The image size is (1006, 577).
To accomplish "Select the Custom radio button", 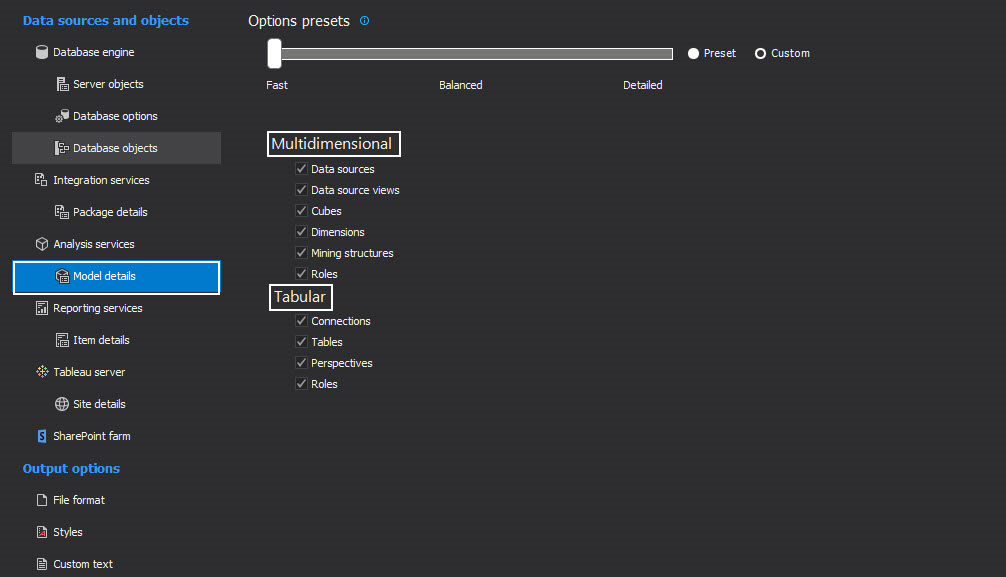I will tap(760, 53).
